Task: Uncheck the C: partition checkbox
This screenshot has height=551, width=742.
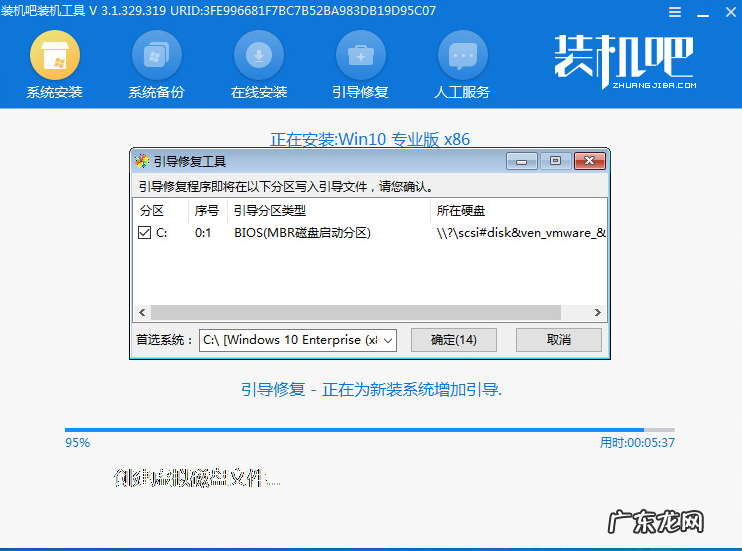Action: [x=144, y=232]
